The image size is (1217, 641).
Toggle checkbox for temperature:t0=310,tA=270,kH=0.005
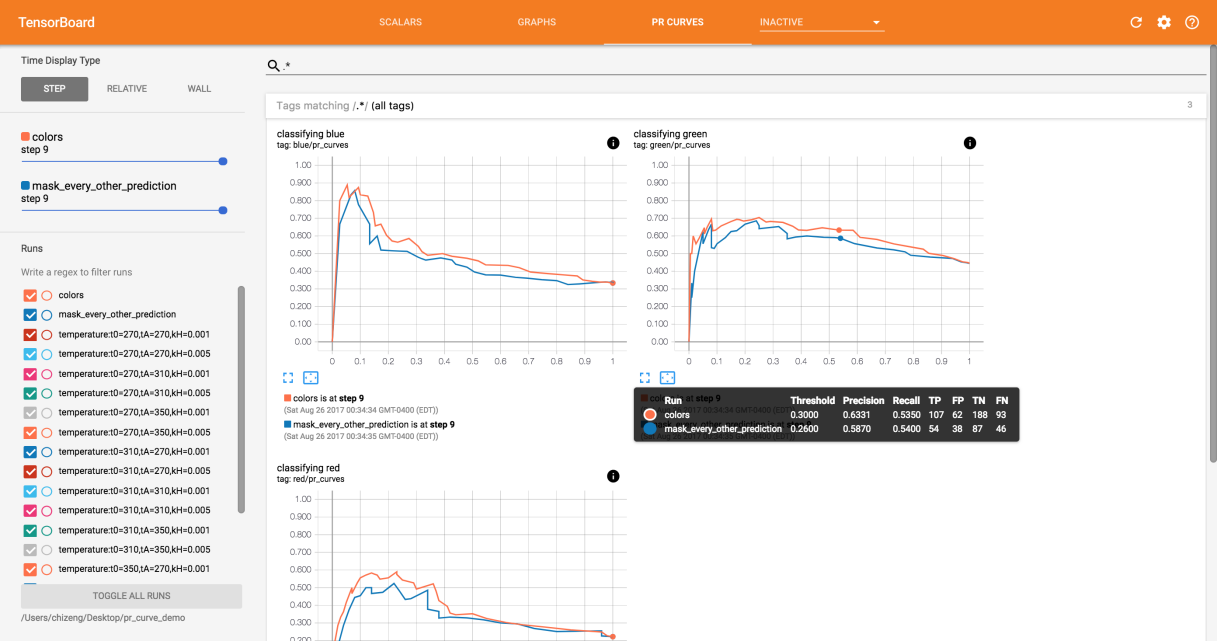(30, 471)
